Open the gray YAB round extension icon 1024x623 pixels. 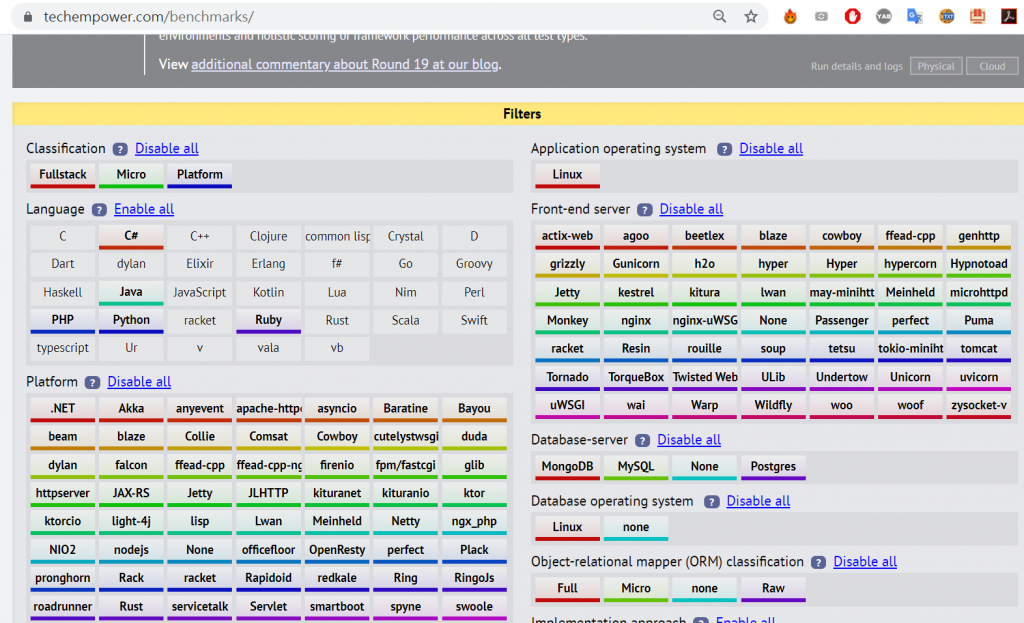[x=884, y=16]
